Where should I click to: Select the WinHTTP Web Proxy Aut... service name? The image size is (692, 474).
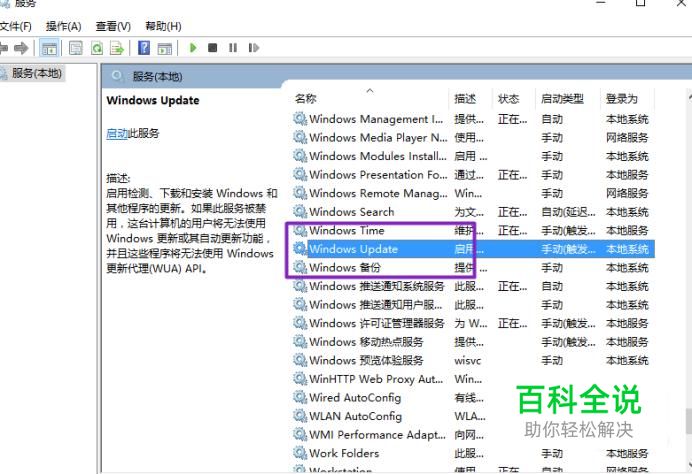(x=376, y=379)
